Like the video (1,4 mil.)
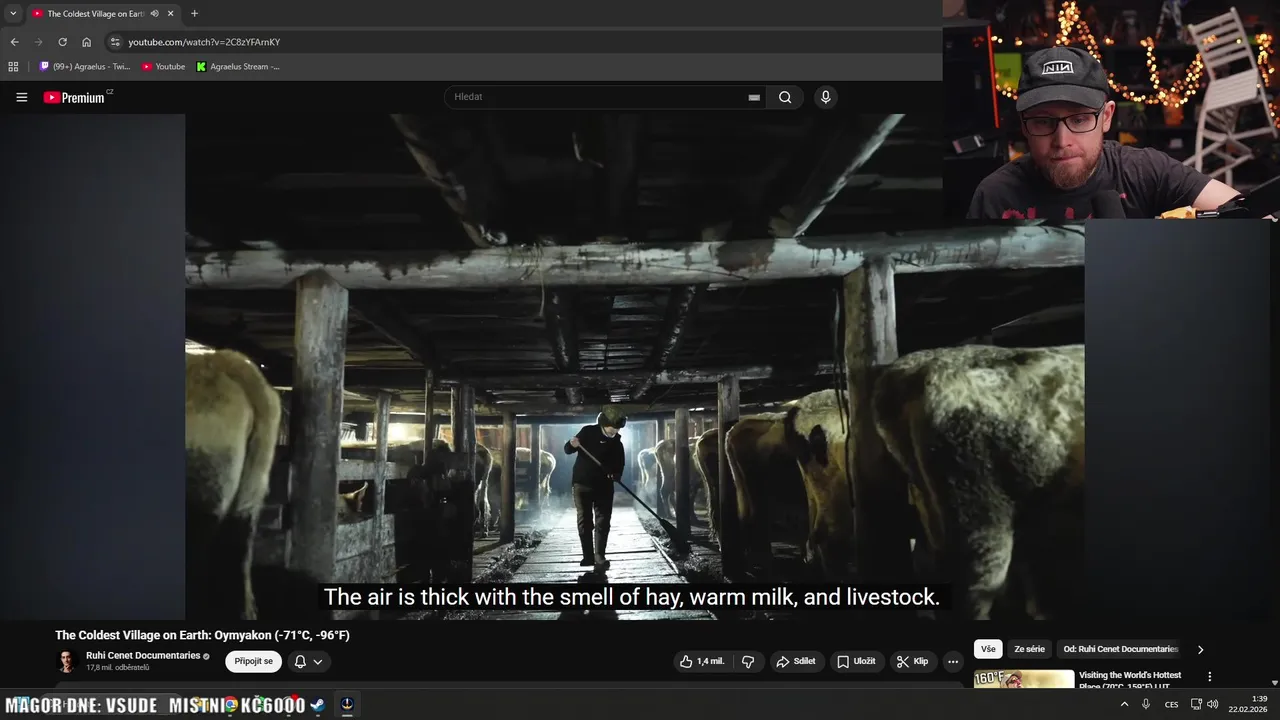 (x=702, y=661)
